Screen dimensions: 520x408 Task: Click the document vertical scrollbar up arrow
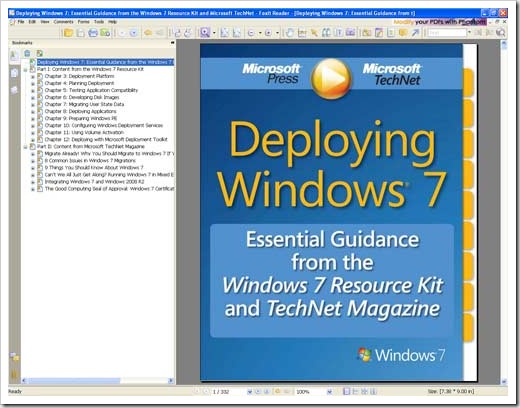point(504,44)
